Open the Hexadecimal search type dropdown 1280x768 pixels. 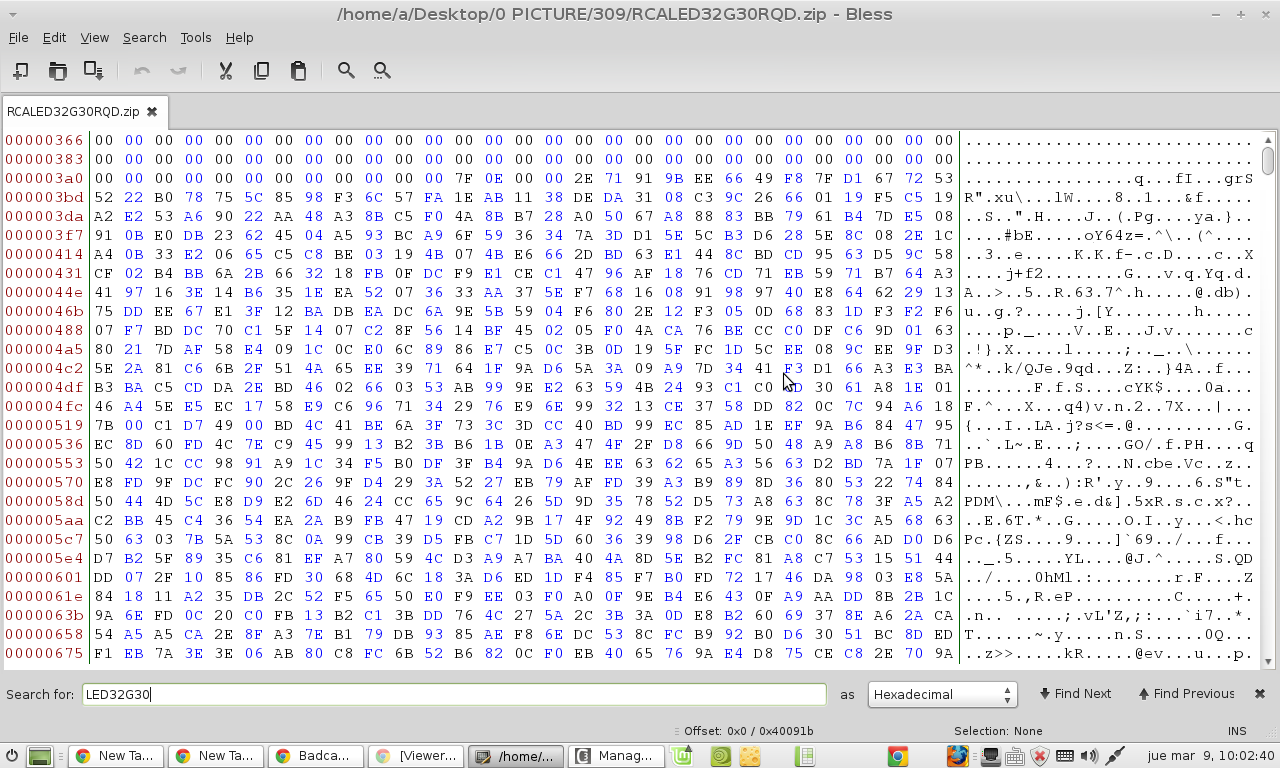(x=942, y=694)
